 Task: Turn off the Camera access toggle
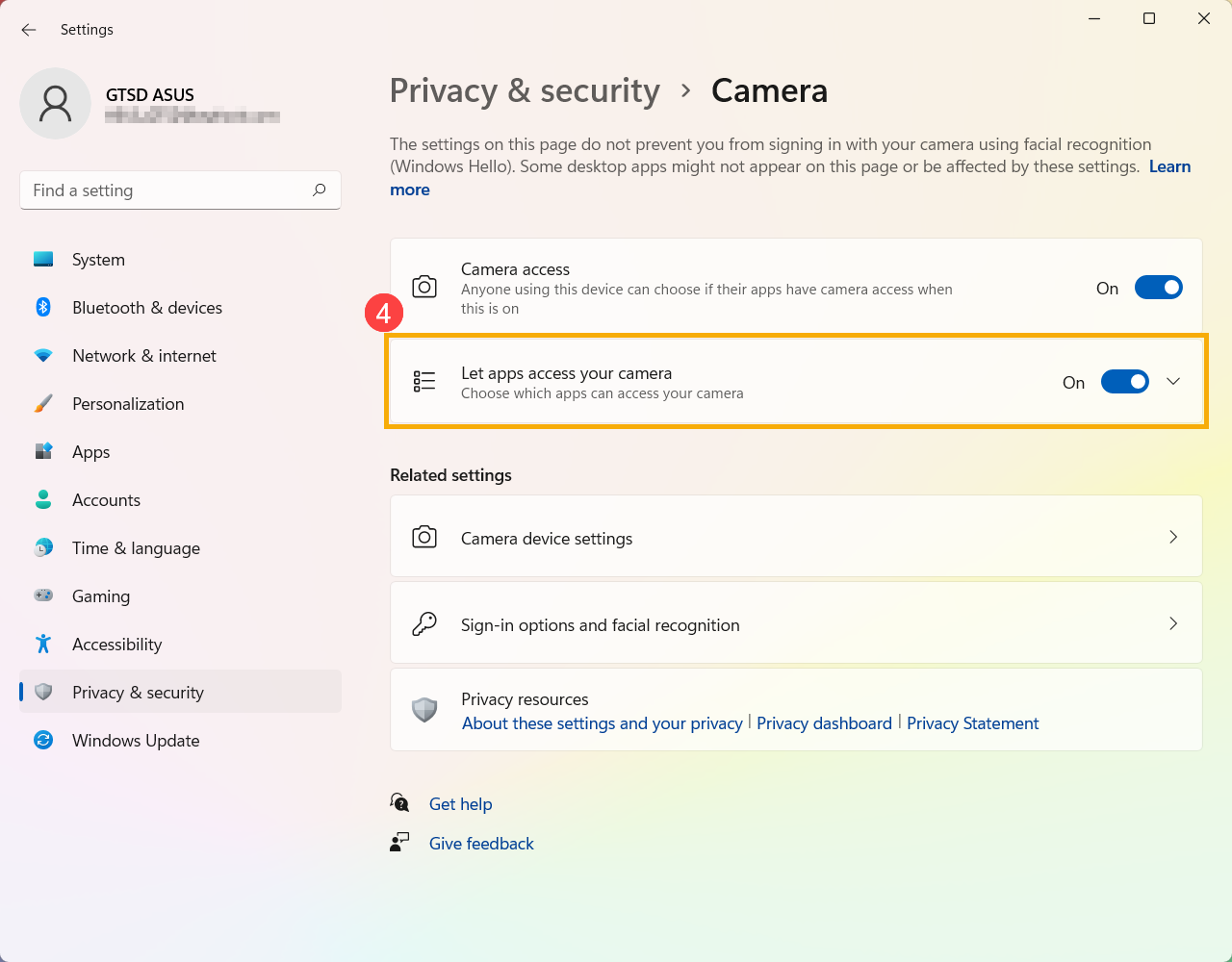[1159, 288]
